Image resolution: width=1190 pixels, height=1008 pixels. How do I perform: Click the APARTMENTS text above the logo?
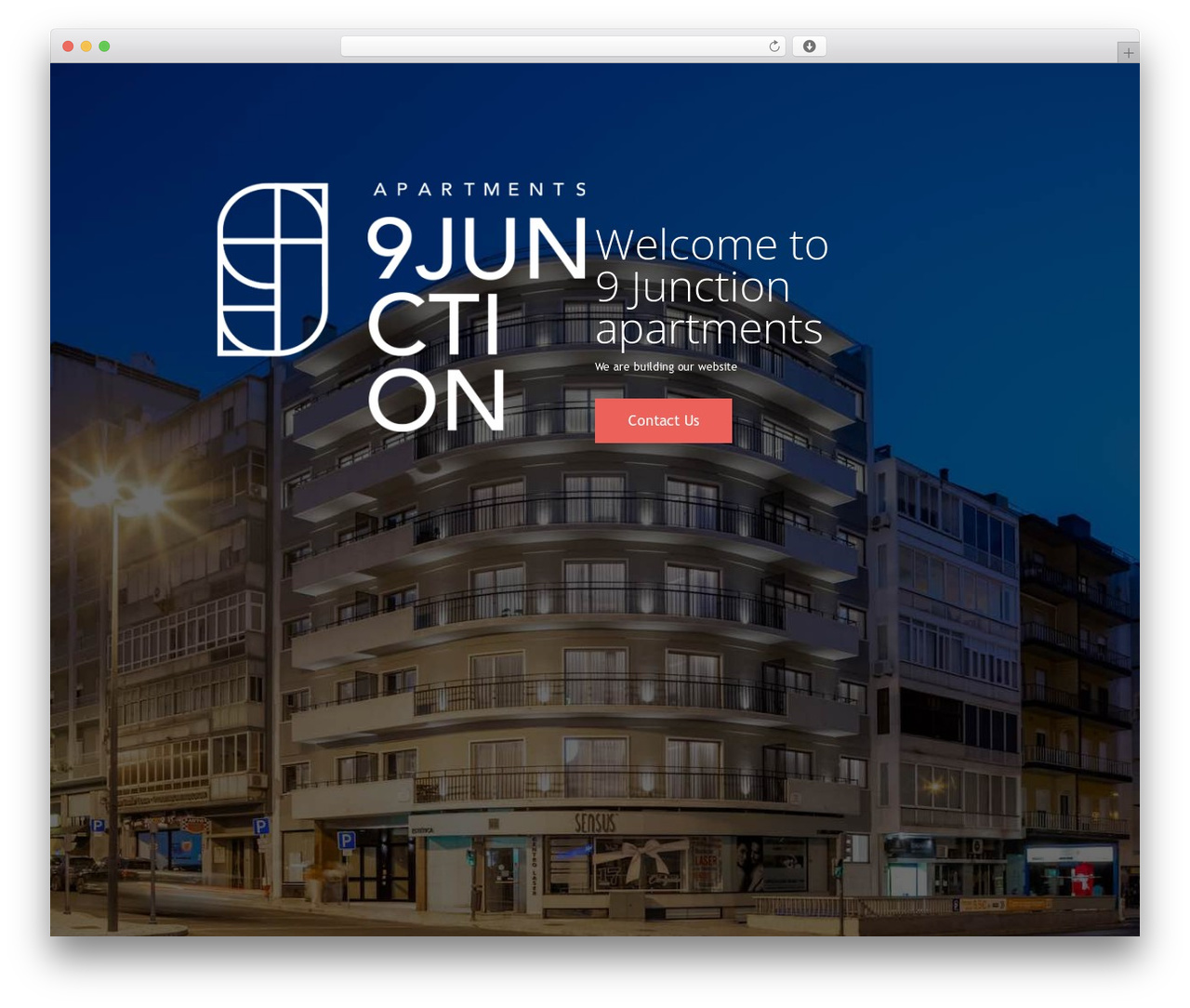click(480, 190)
